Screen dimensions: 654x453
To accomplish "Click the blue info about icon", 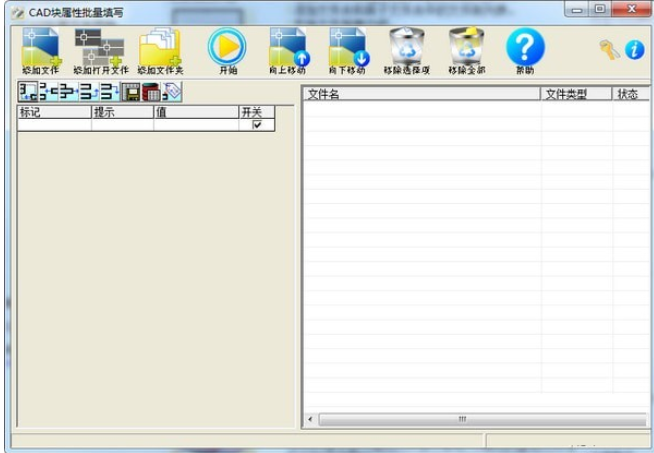I will point(634,50).
